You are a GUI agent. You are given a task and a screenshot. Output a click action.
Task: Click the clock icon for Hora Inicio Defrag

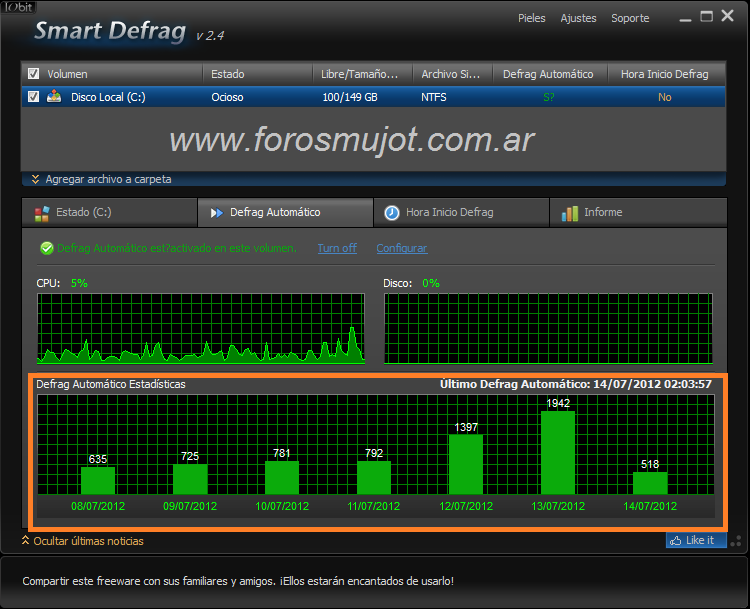[392, 213]
